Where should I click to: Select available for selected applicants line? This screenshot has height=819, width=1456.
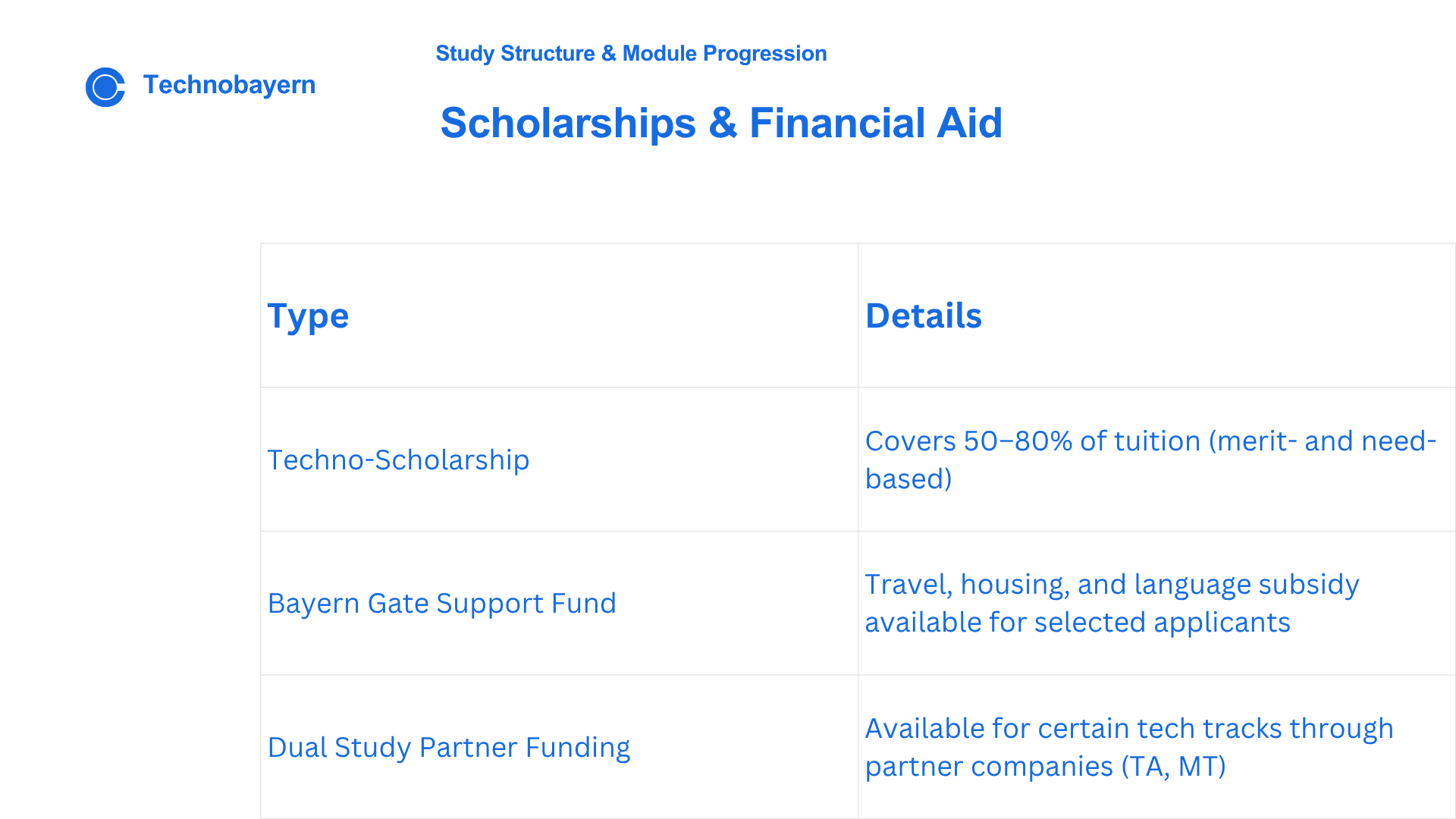pos(1078,623)
